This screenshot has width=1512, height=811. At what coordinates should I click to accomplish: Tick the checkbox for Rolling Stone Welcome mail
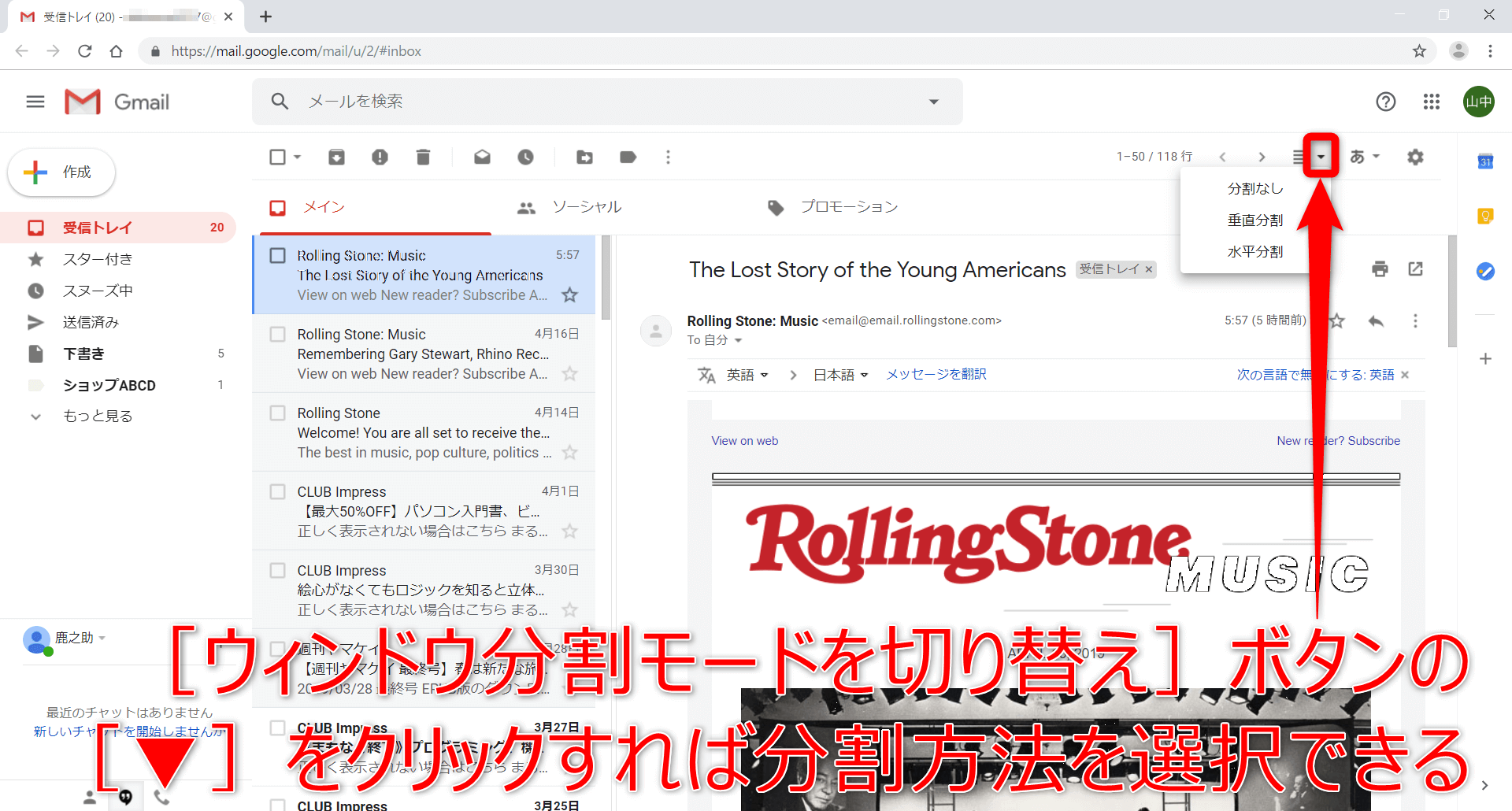tap(277, 413)
